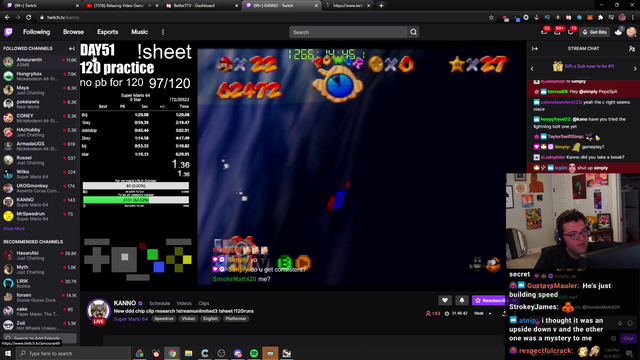
Task: Click into the Twitch search field
Action: (x=348, y=32)
